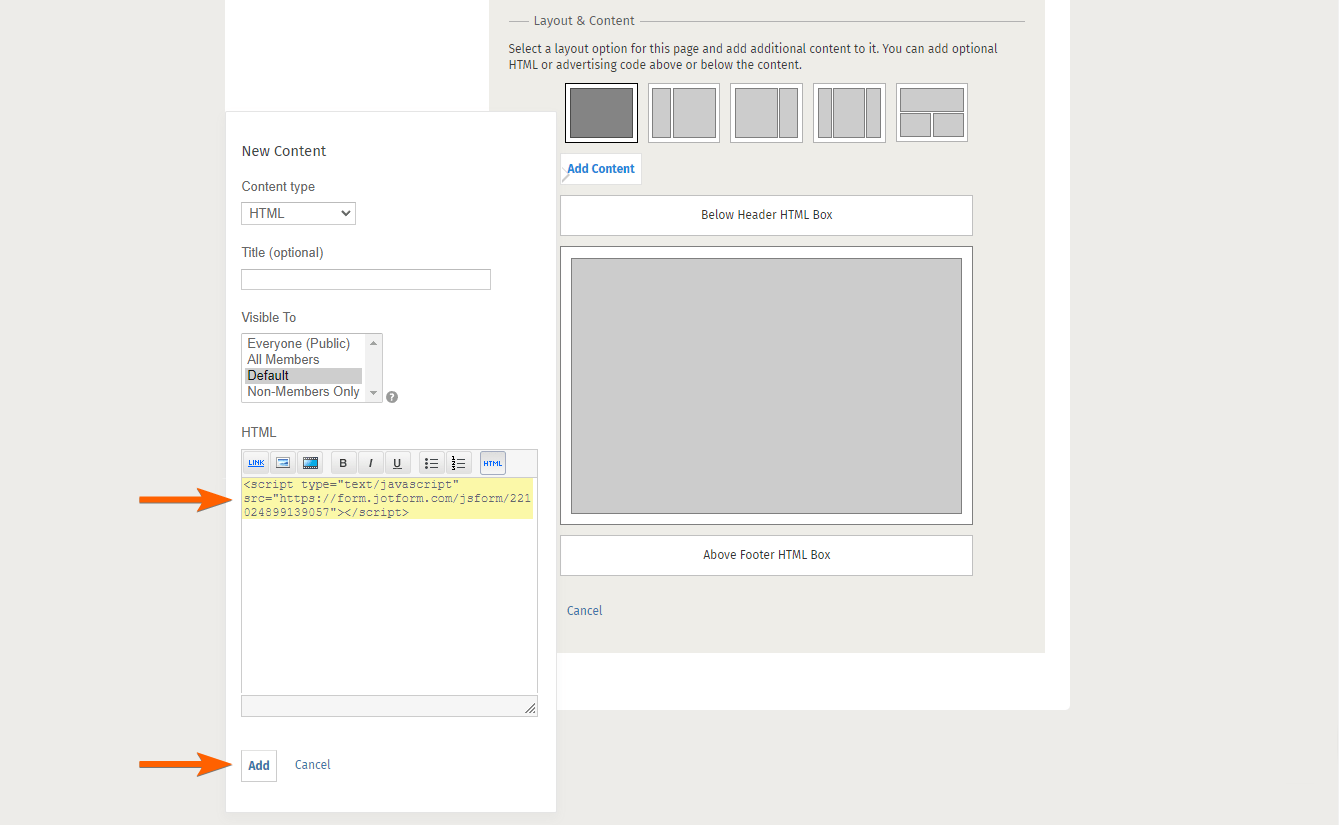The image size is (1339, 825).
Task: Select Everyone (Public) in Visible To list
Action: (299, 343)
